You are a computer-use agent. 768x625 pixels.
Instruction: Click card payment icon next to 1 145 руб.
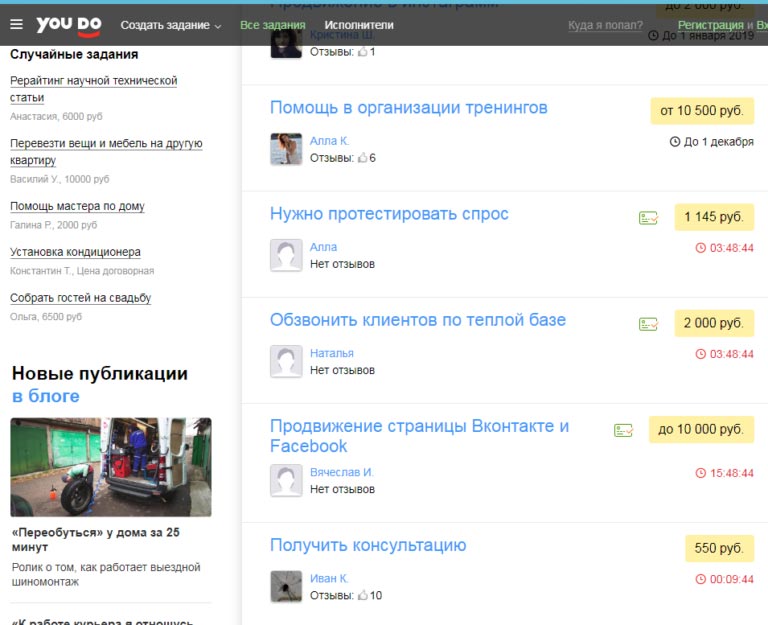[x=648, y=217]
